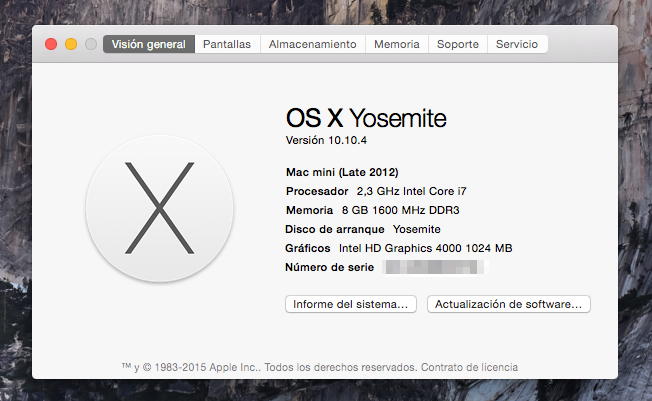Click the grayed-out zoom window button

pos(91,44)
